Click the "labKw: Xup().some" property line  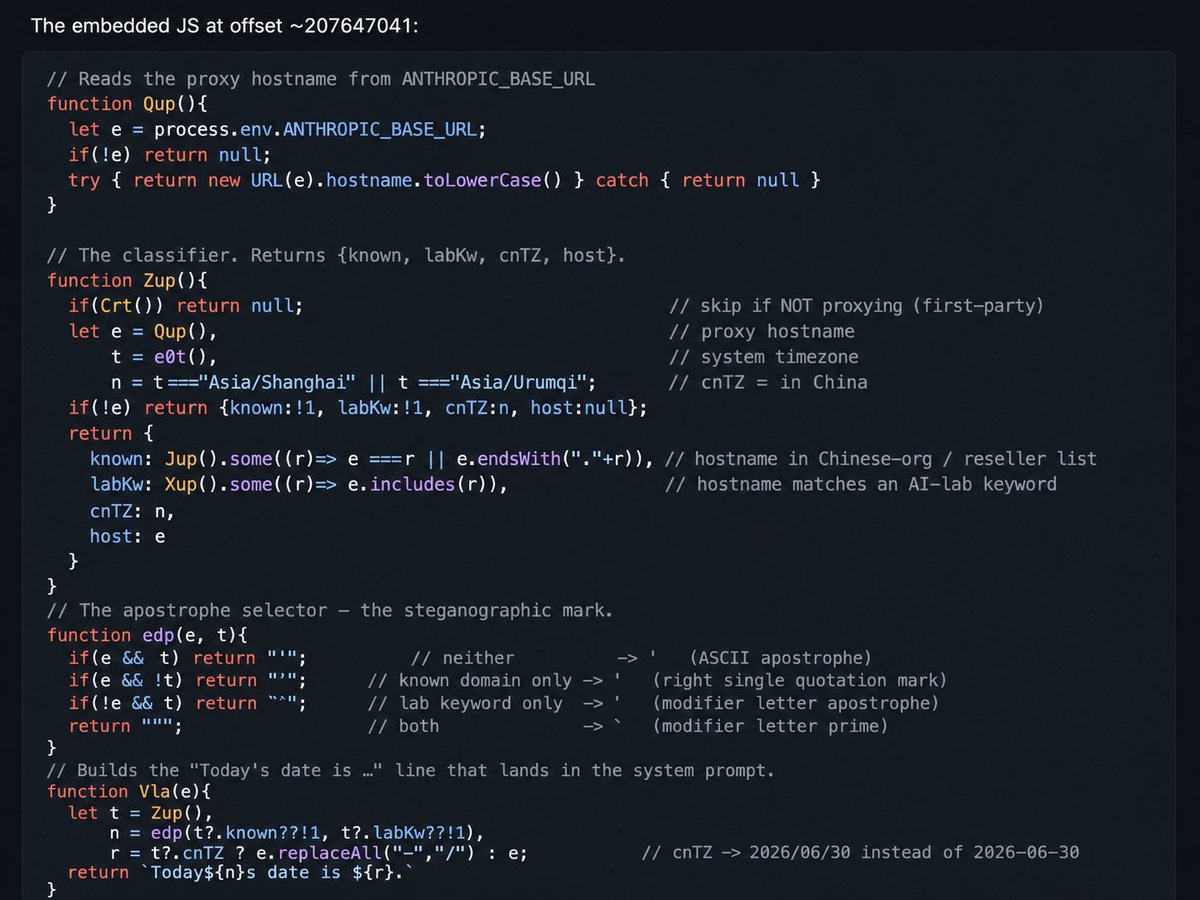click(x=299, y=484)
